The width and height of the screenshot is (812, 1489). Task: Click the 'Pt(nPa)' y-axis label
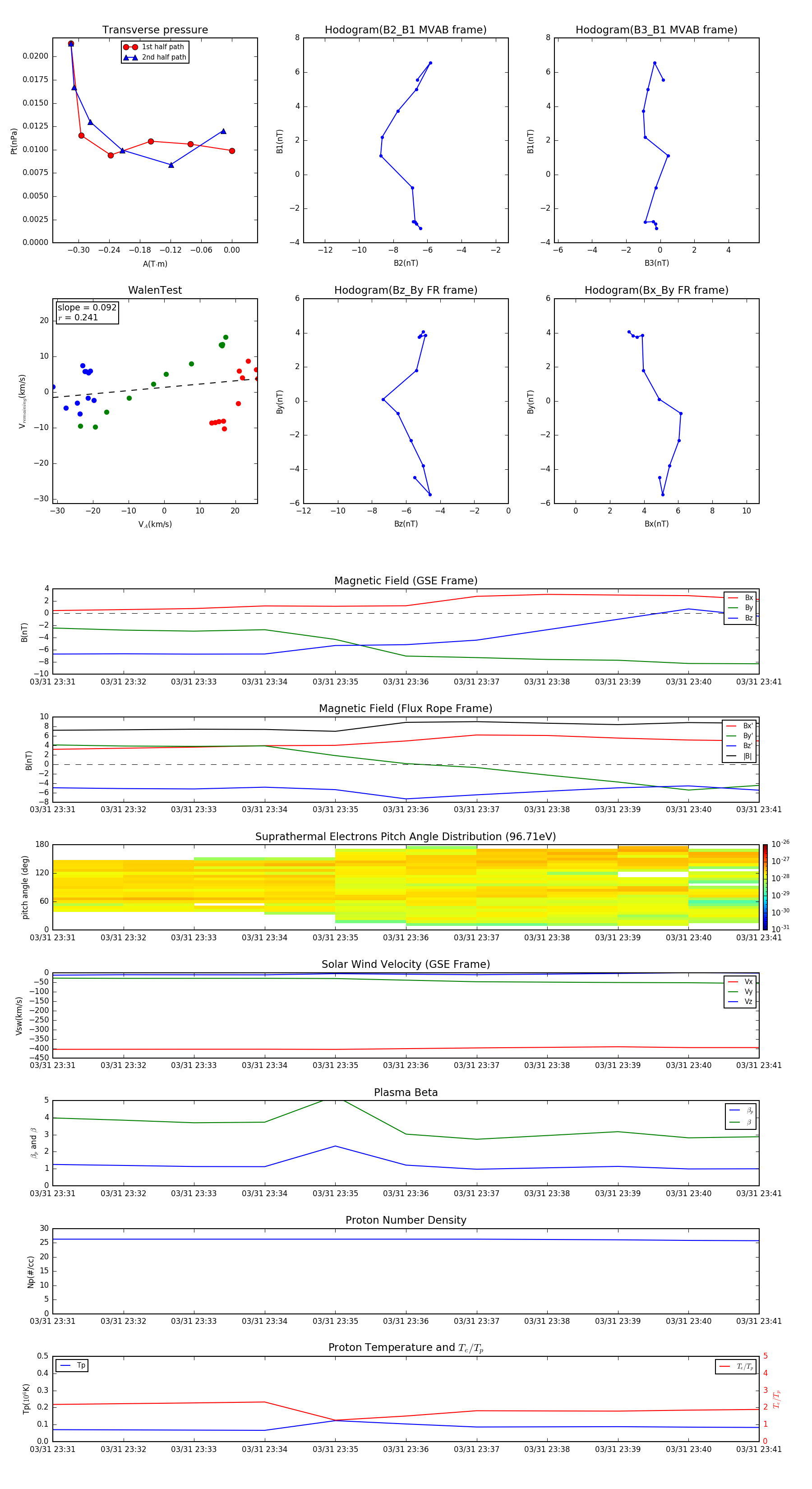[14, 141]
